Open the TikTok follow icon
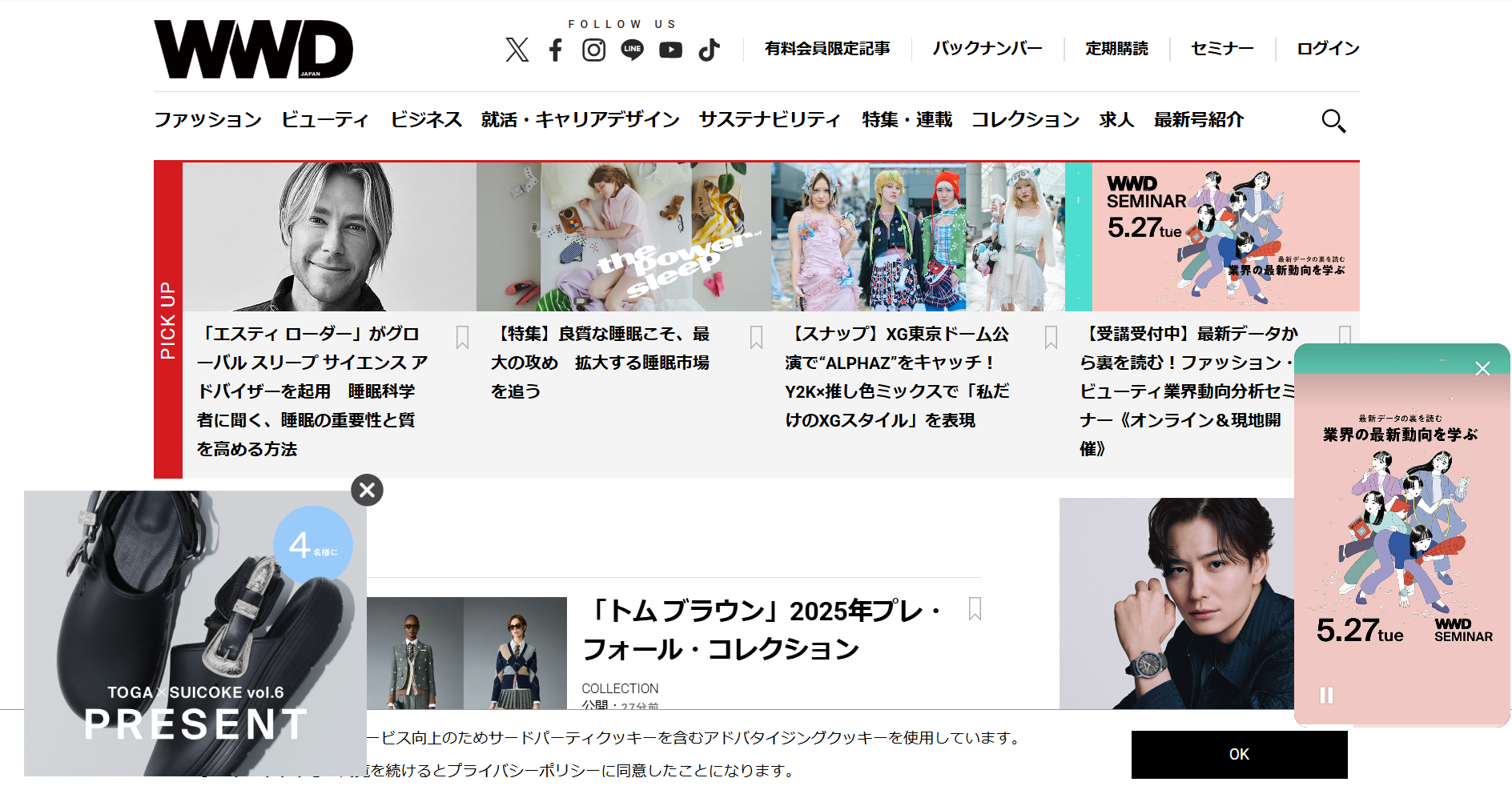 pos(709,50)
